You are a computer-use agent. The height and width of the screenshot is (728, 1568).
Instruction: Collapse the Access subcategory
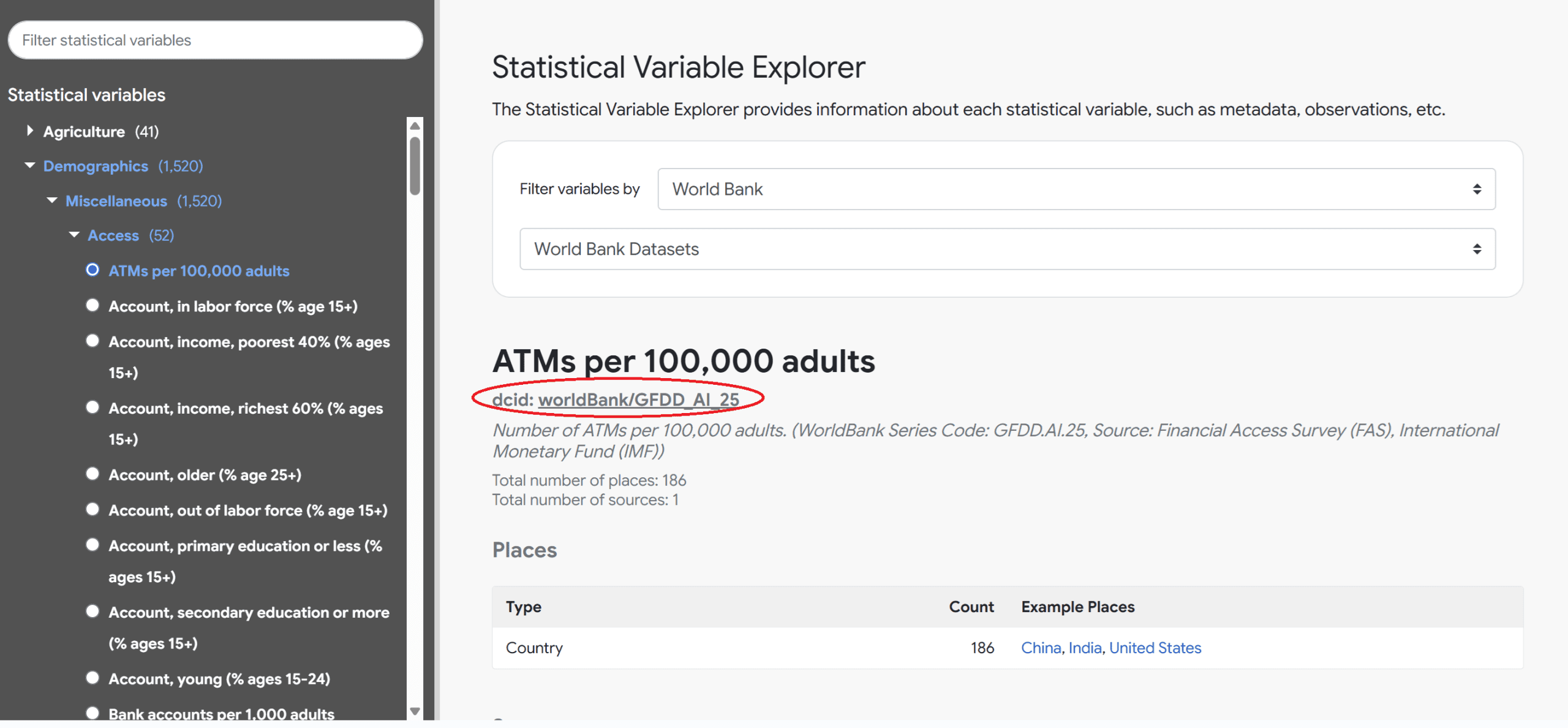point(75,235)
